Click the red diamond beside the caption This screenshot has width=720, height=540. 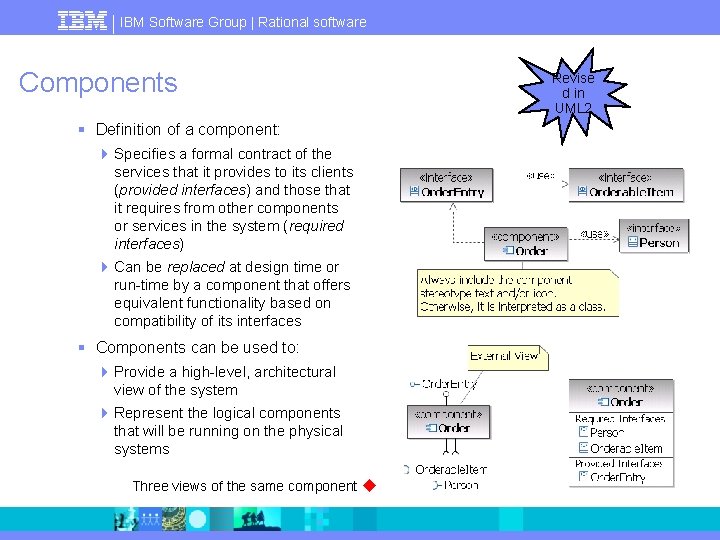(x=369, y=485)
